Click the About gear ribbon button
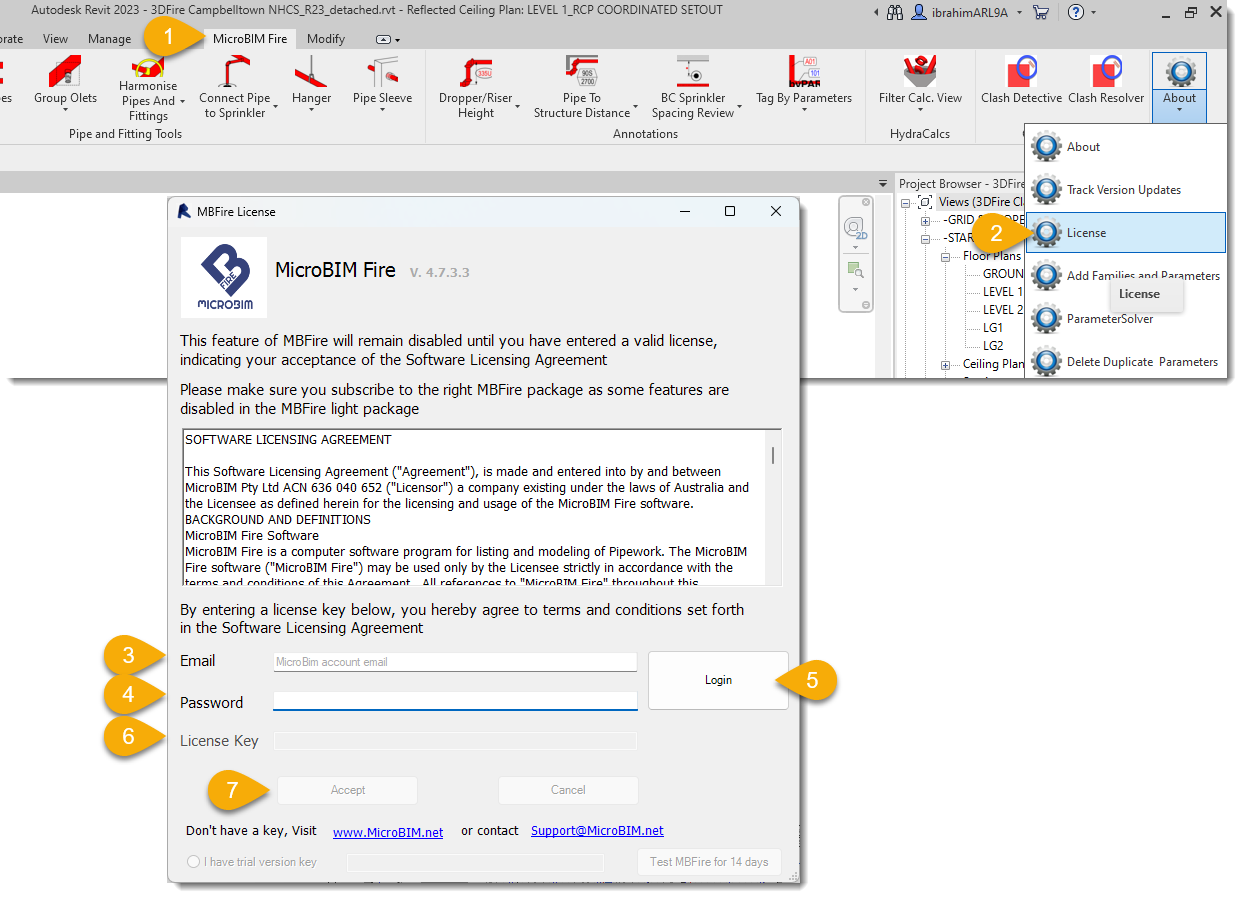The image size is (1242, 898). click(x=1180, y=72)
